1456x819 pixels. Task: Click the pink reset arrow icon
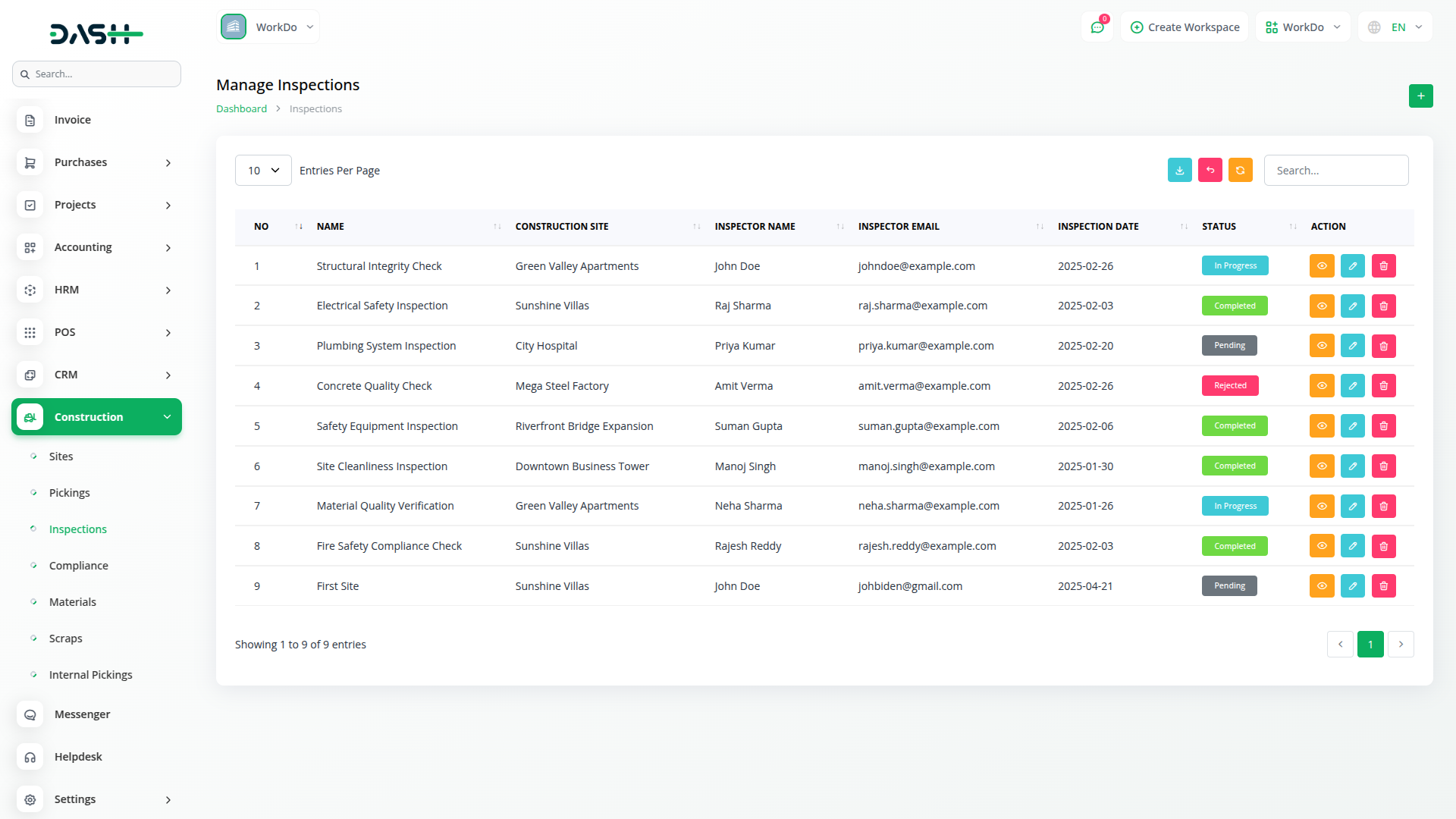[x=1210, y=171]
